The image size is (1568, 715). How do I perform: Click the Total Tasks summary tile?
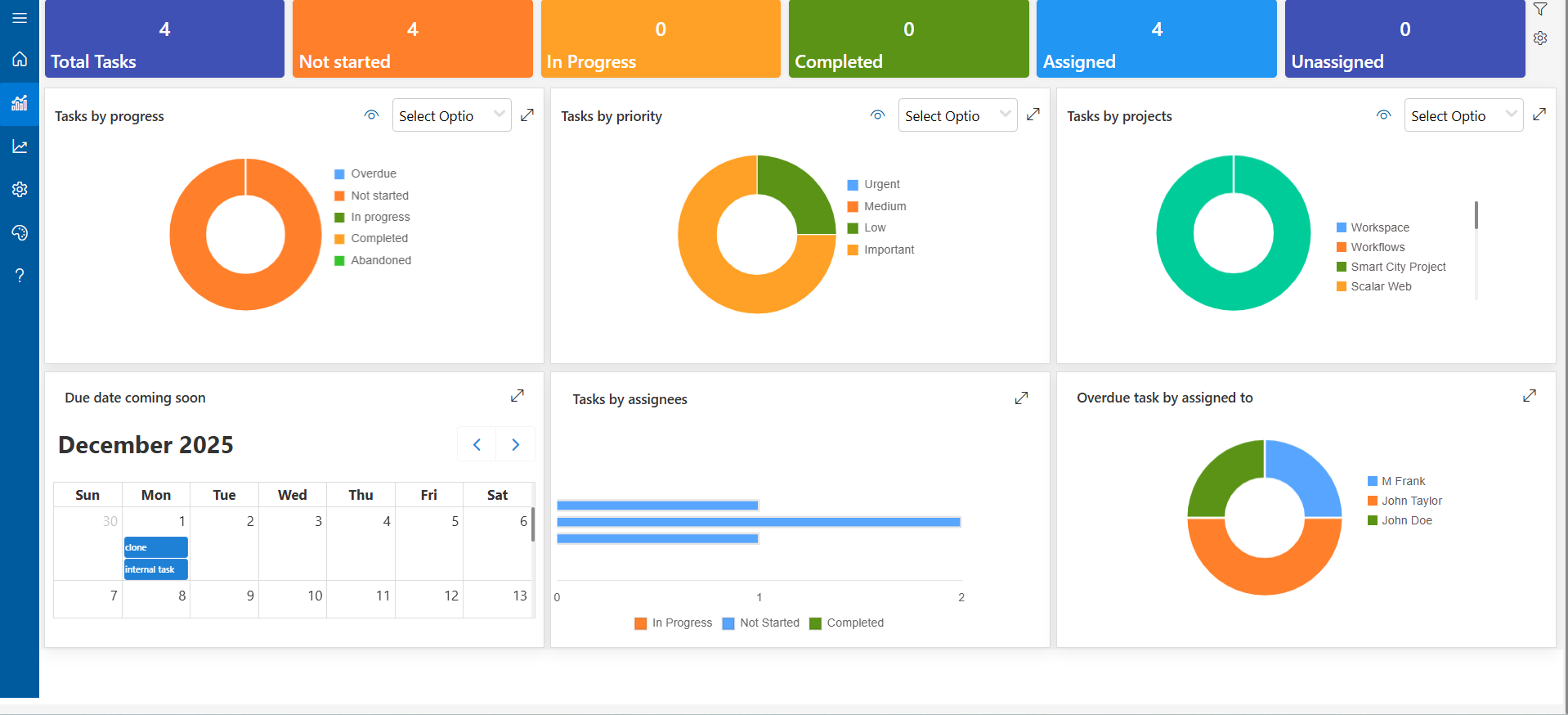[x=164, y=39]
